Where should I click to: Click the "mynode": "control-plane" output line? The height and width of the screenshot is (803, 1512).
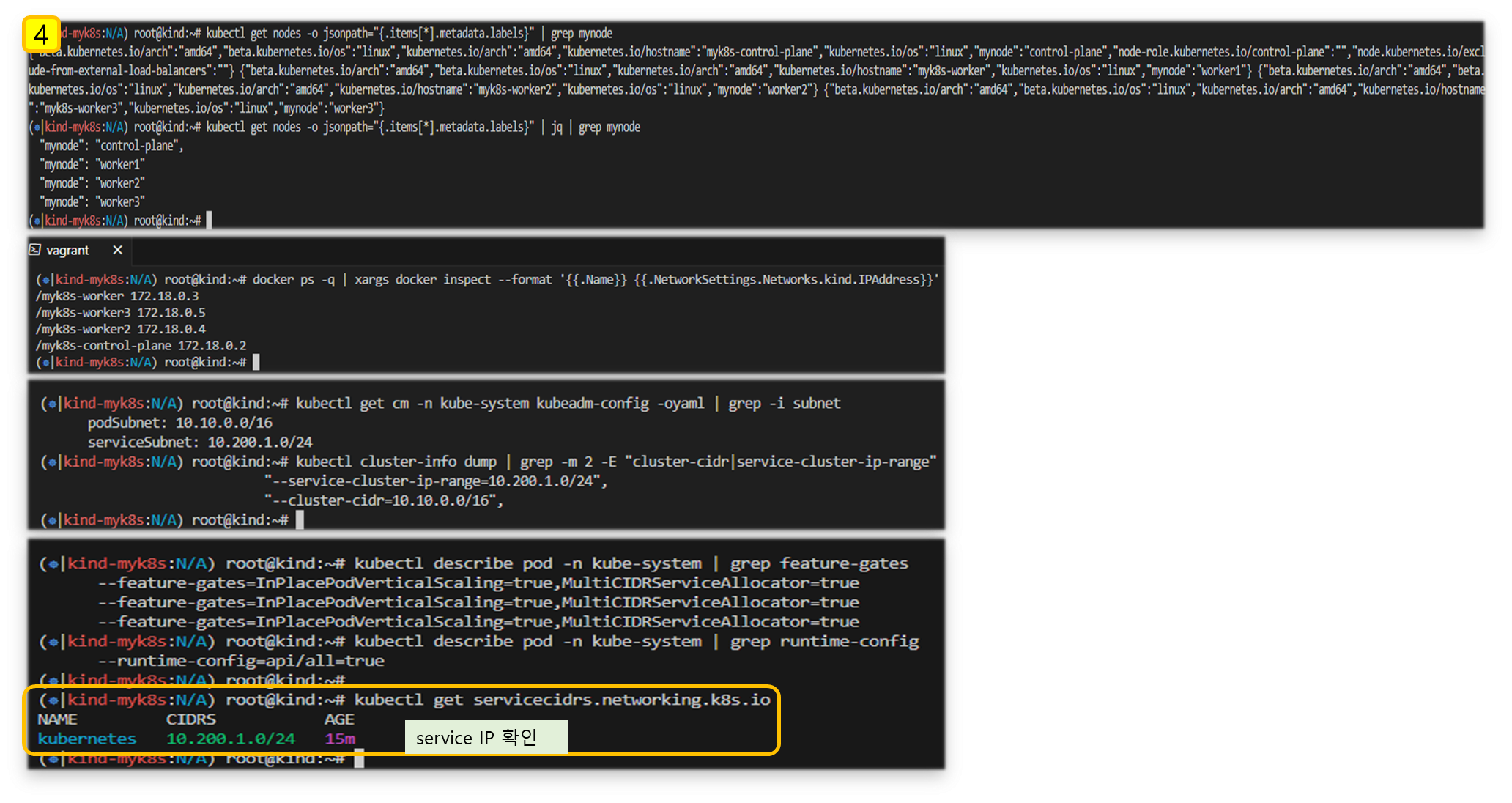[111, 146]
